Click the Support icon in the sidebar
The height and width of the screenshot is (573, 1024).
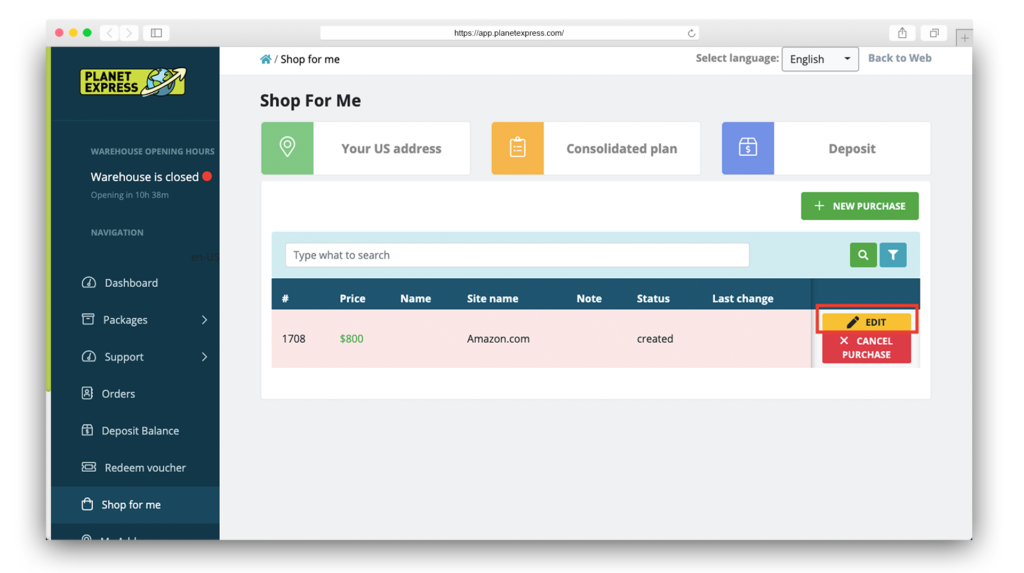click(x=89, y=356)
